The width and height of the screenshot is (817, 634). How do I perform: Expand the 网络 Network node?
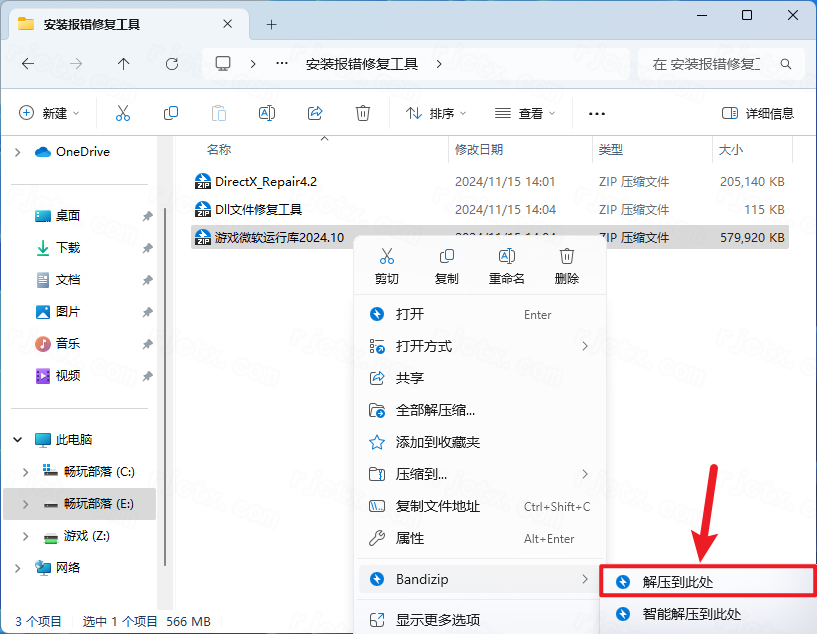pyautogui.click(x=17, y=568)
